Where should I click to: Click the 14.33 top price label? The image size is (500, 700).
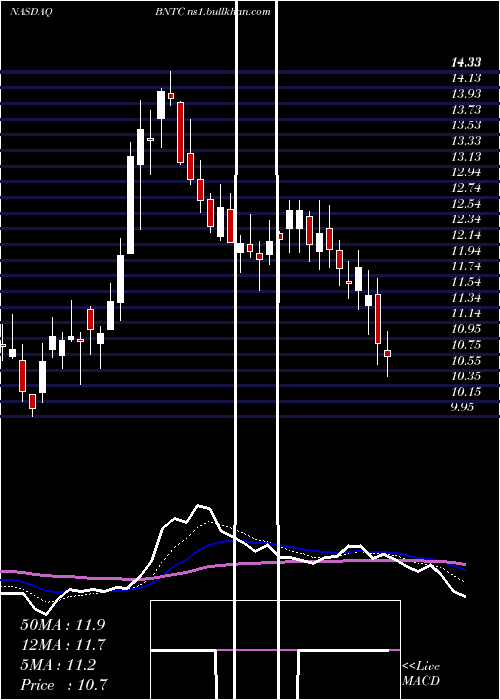pos(466,63)
